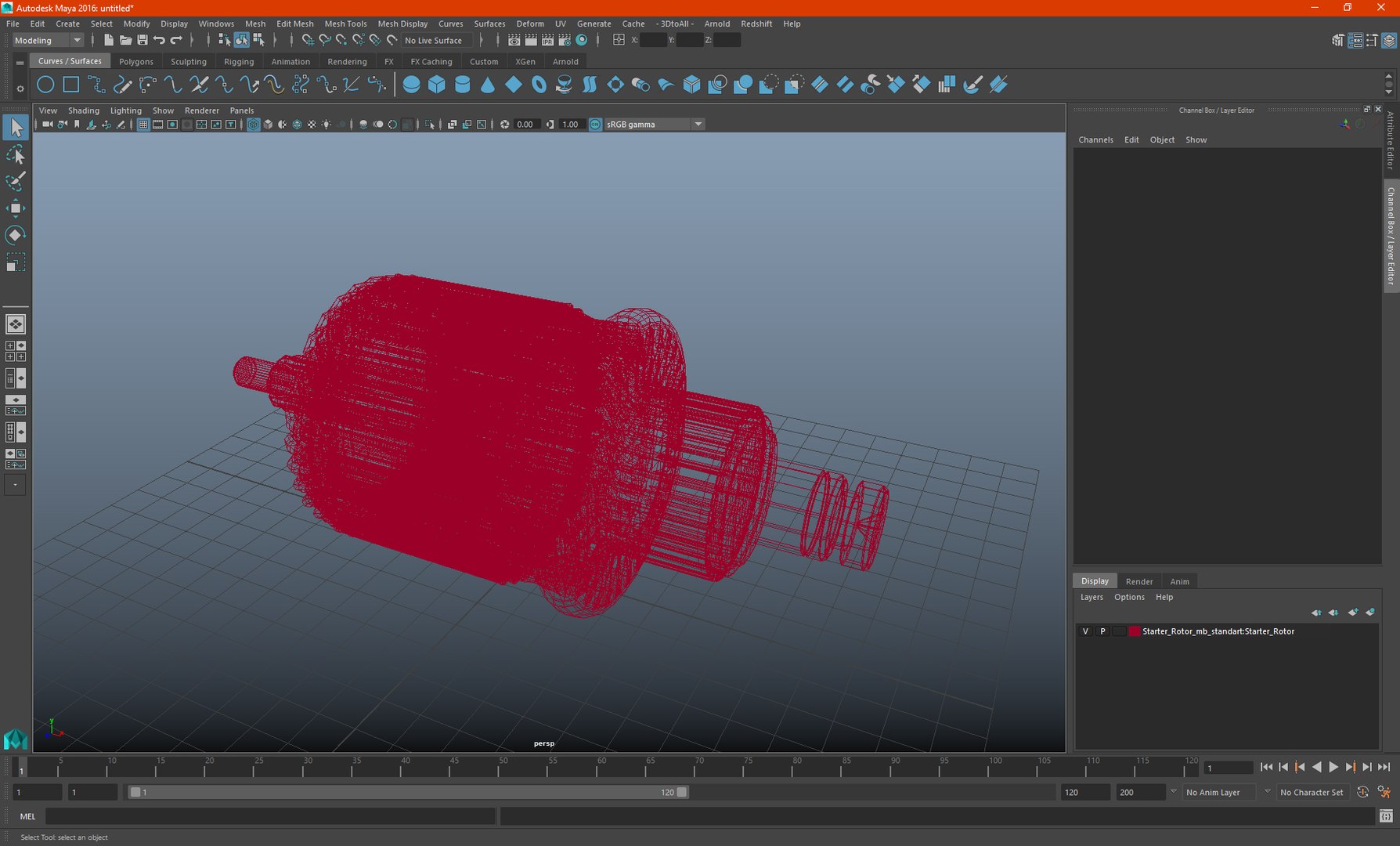Image resolution: width=1400 pixels, height=846 pixels.
Task: Step forward one key
Action: (1350, 768)
